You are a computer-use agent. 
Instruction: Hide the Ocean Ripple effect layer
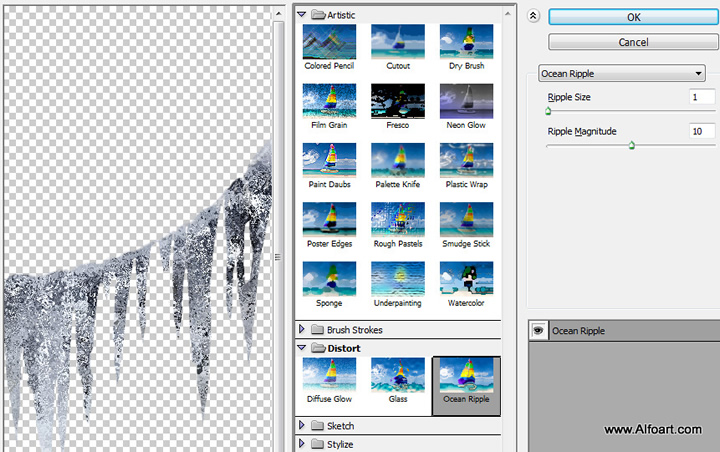(x=538, y=331)
